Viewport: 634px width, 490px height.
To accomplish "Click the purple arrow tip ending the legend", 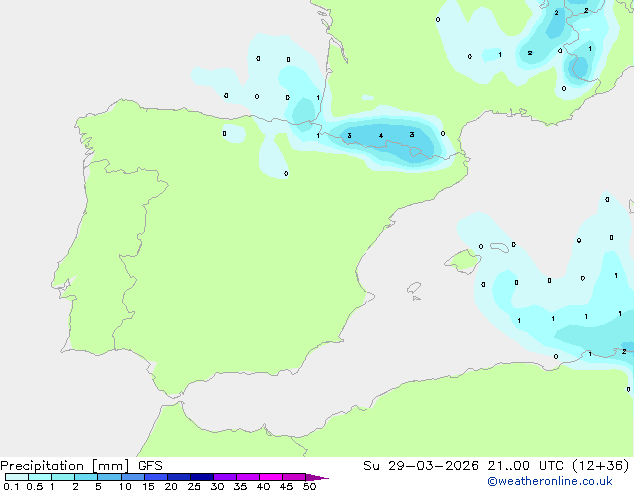I will coord(317,477).
